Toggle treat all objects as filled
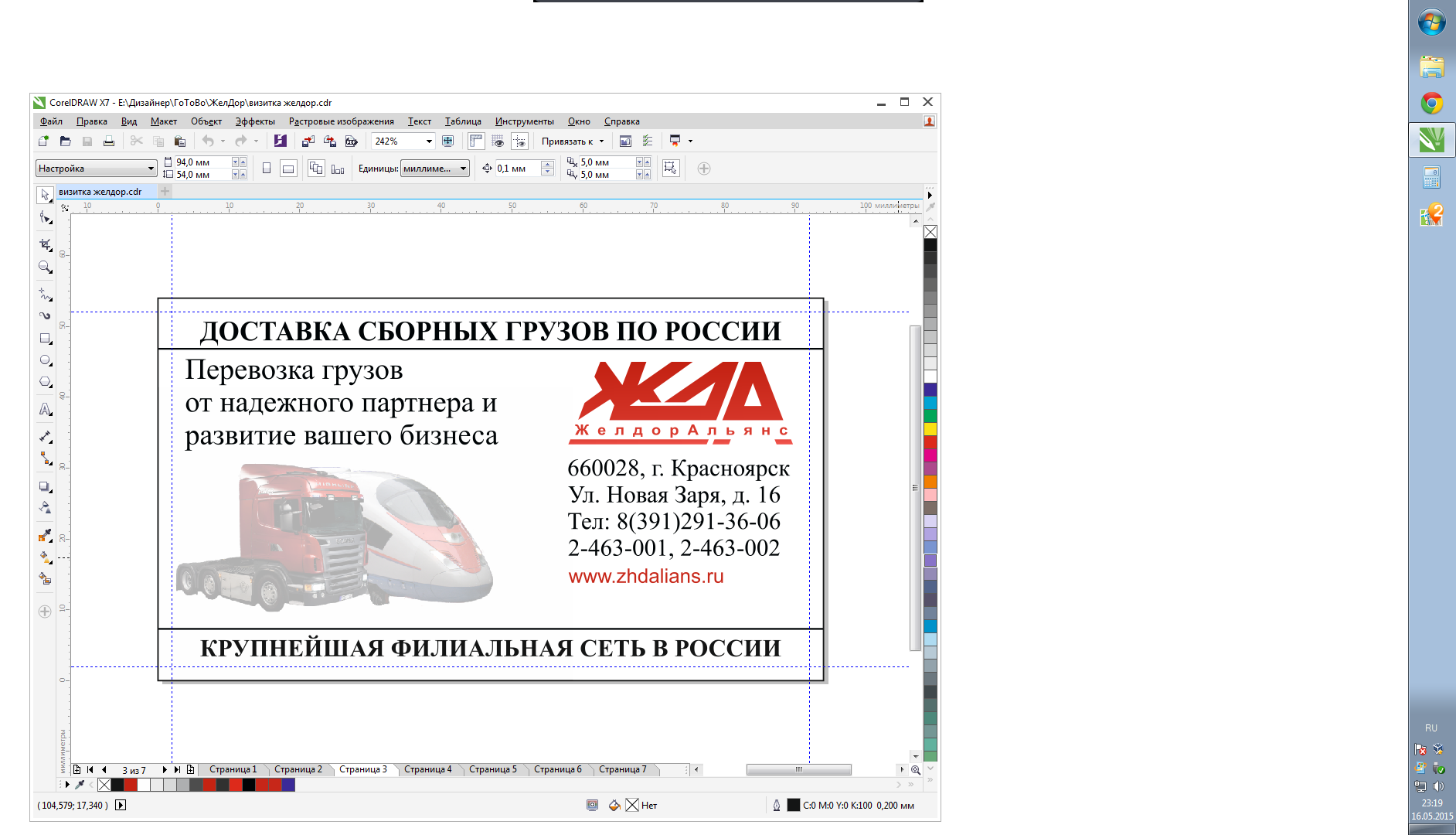 coord(670,169)
